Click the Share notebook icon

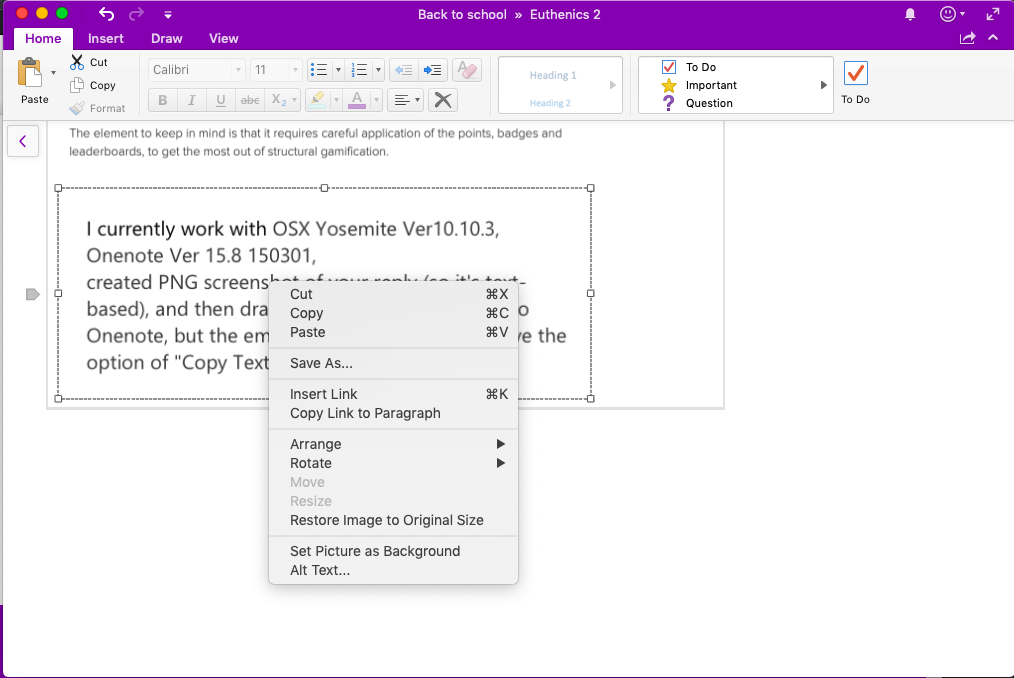coord(967,38)
